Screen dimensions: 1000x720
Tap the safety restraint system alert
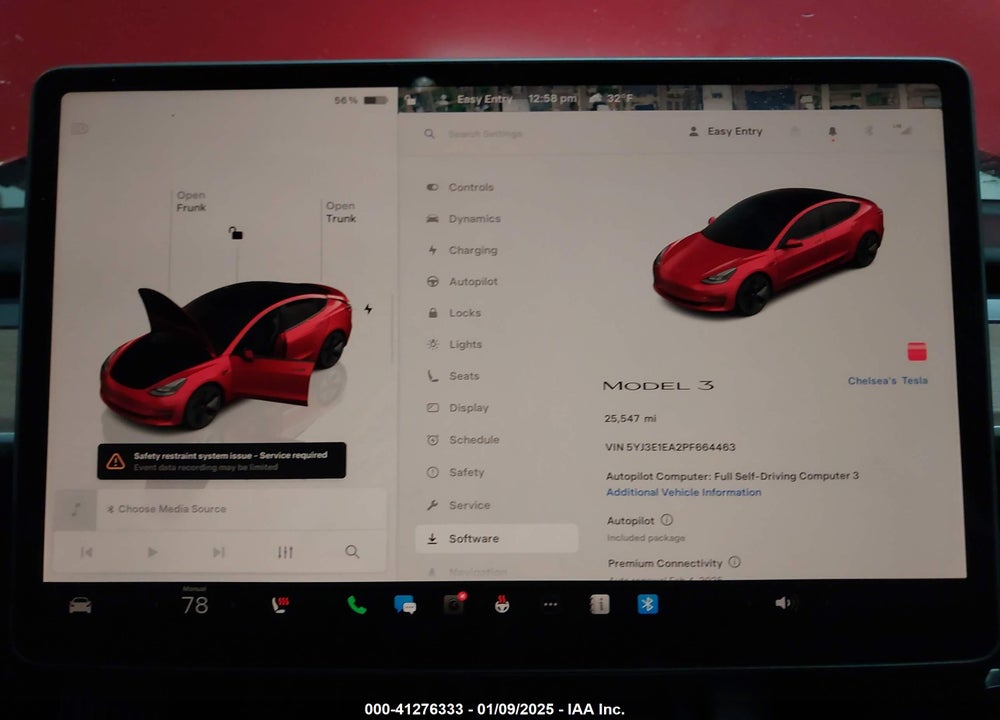222,461
